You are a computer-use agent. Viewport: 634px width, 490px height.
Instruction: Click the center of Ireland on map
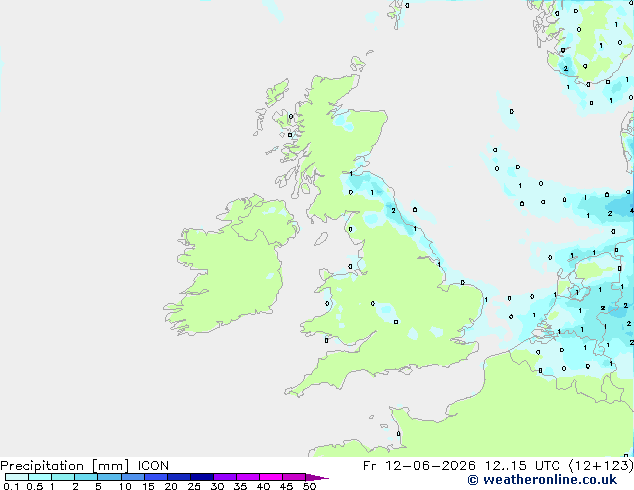click(230, 271)
